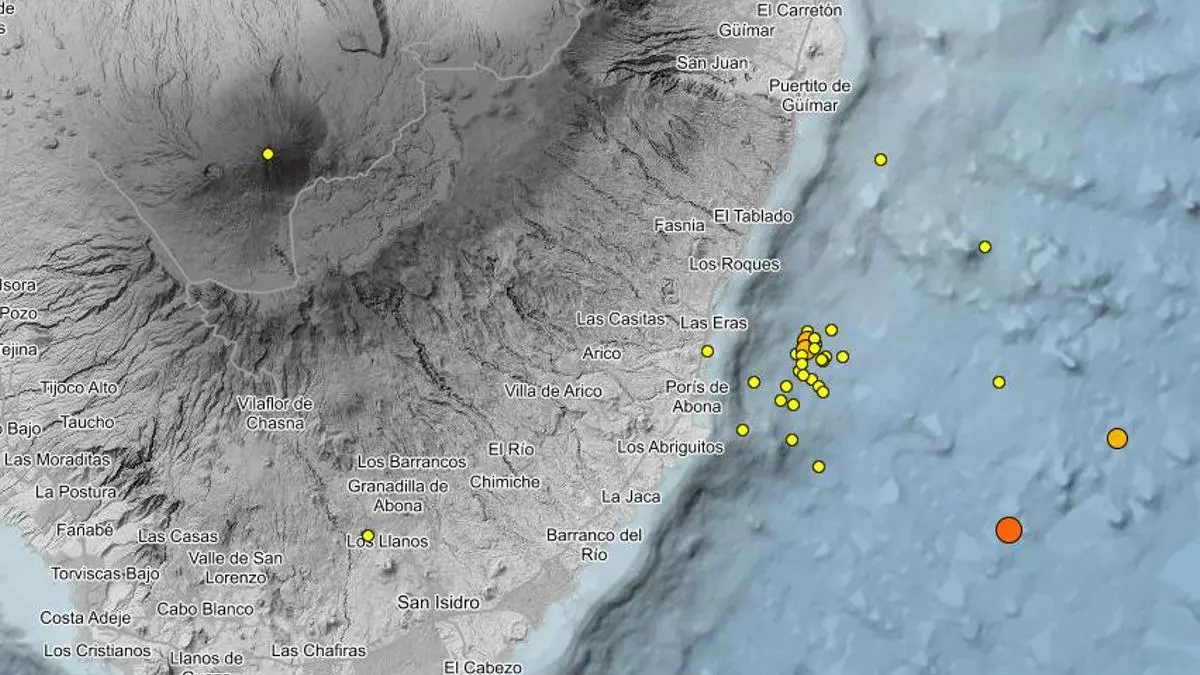
Task: Select the southernmost yellow marker below the cluster
Action: click(819, 467)
